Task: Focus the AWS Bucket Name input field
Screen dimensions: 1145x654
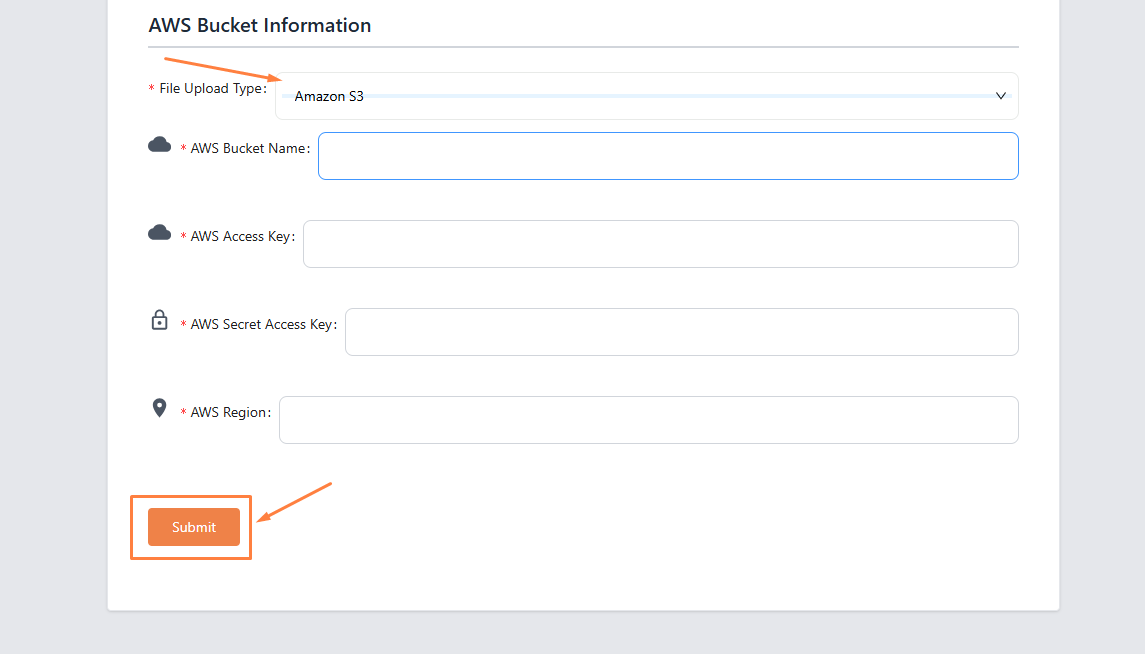Action: pyautogui.click(x=668, y=155)
